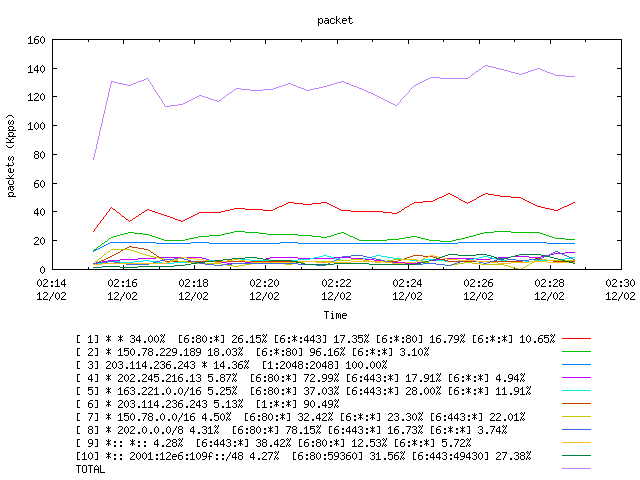This screenshot has width=640, height=480.
Task: Click the orange legend line for entry 9
Action: click(576, 442)
